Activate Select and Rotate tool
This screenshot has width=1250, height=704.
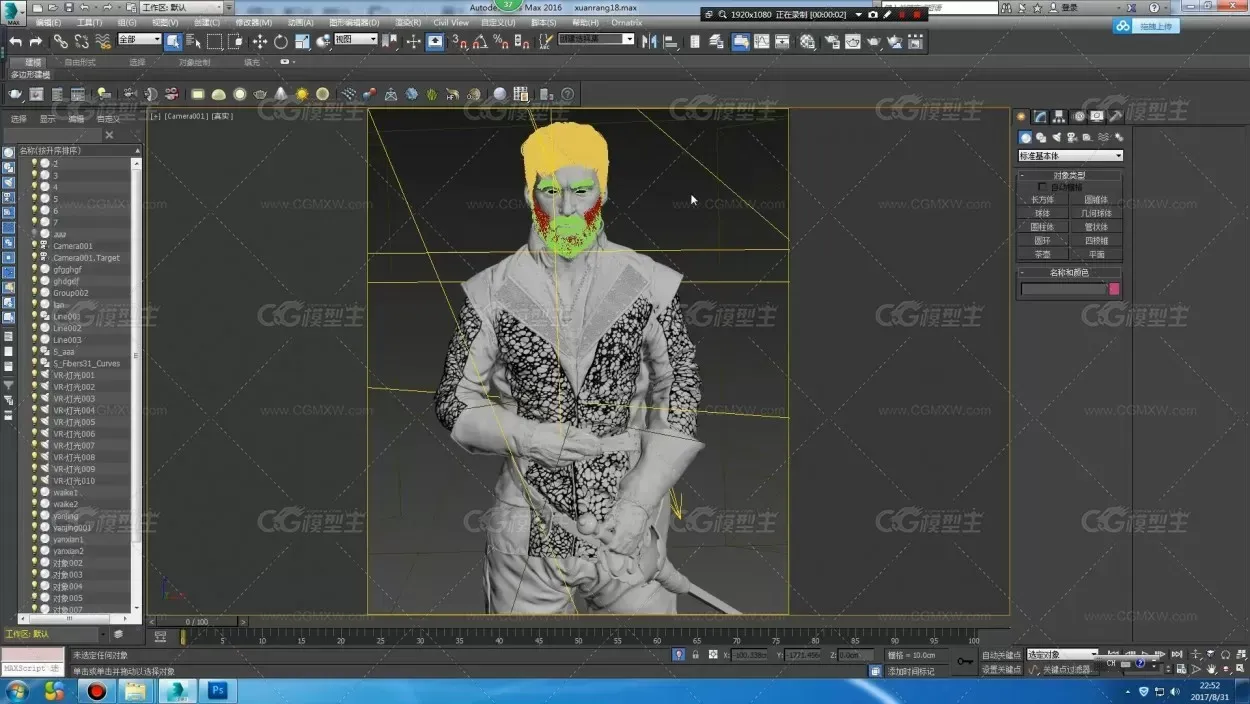pos(281,41)
